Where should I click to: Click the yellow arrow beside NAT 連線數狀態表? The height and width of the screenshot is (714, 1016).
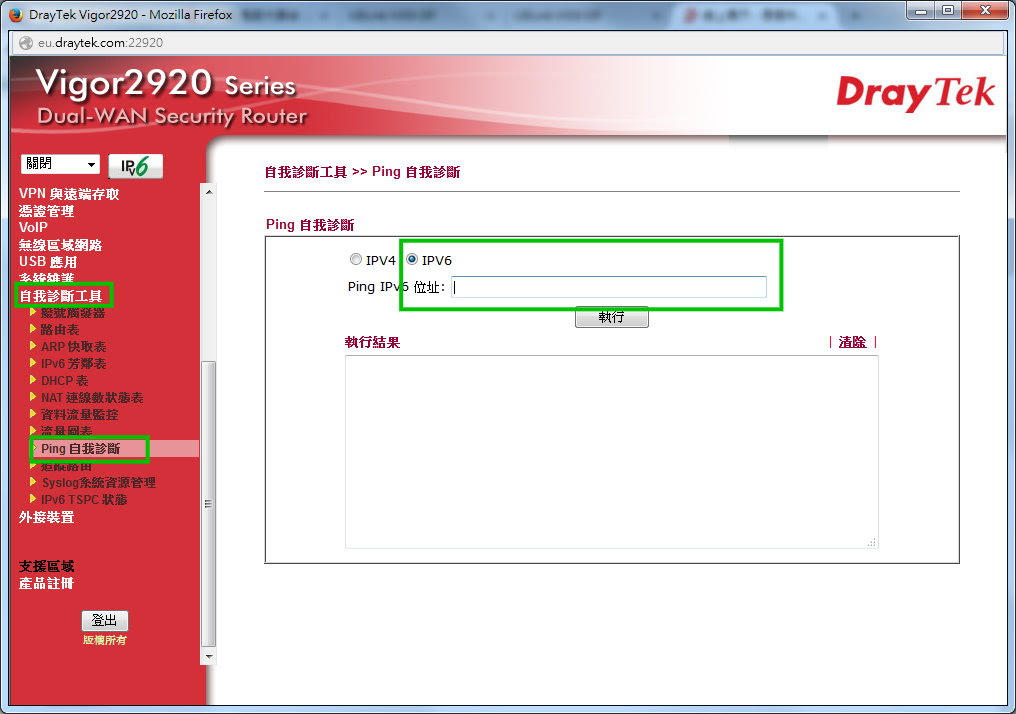click(32, 397)
